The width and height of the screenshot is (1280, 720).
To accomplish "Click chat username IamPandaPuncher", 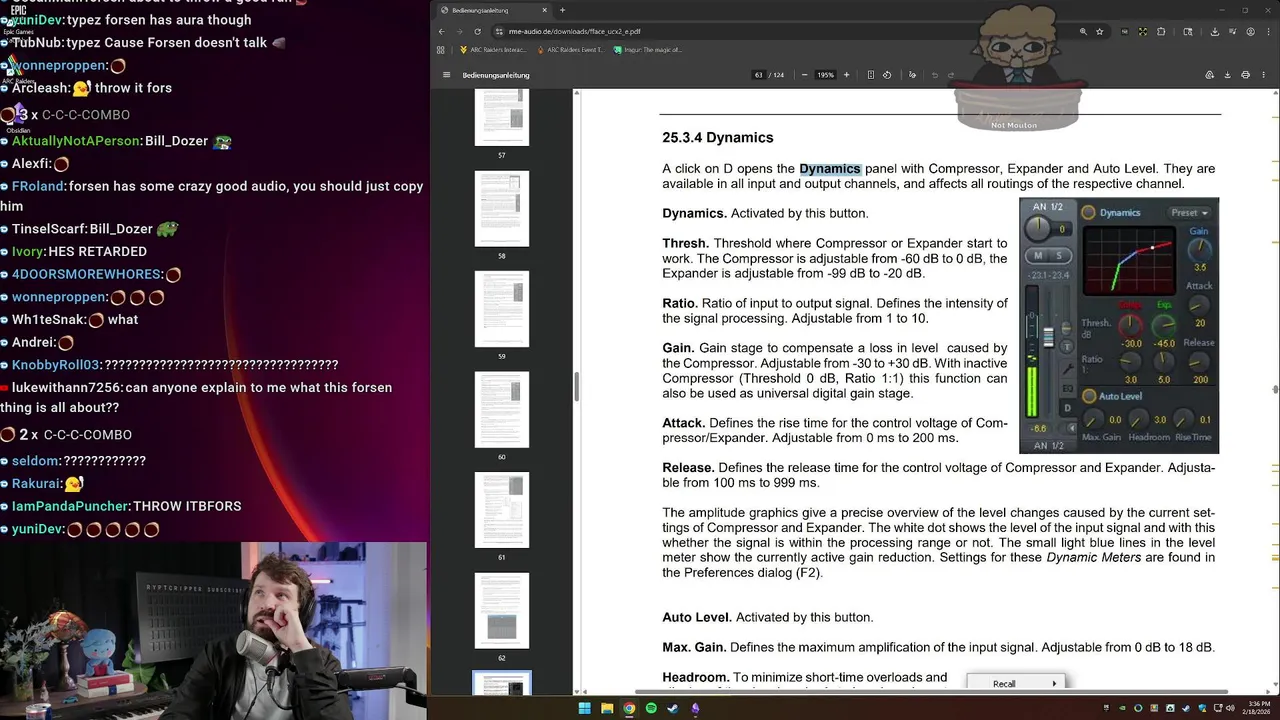I will click(x=70, y=506).
